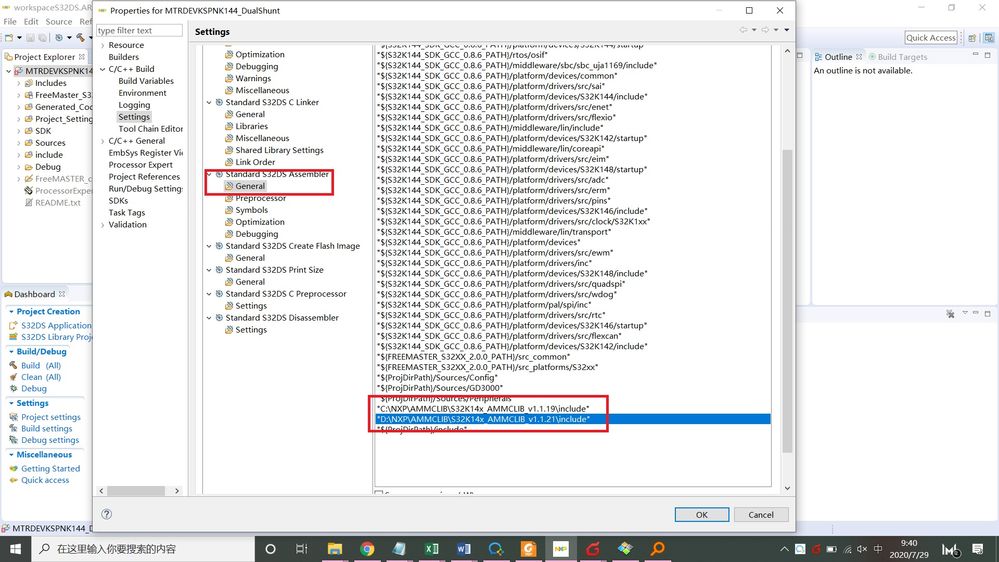Click the Build hammer toolbar icon
999x562 pixels.
80,38
